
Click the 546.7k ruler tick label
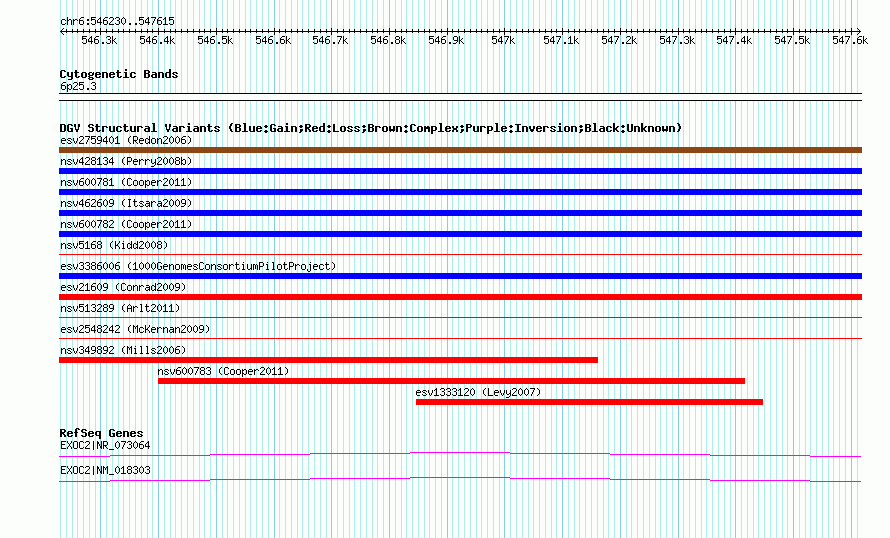click(x=330, y=40)
